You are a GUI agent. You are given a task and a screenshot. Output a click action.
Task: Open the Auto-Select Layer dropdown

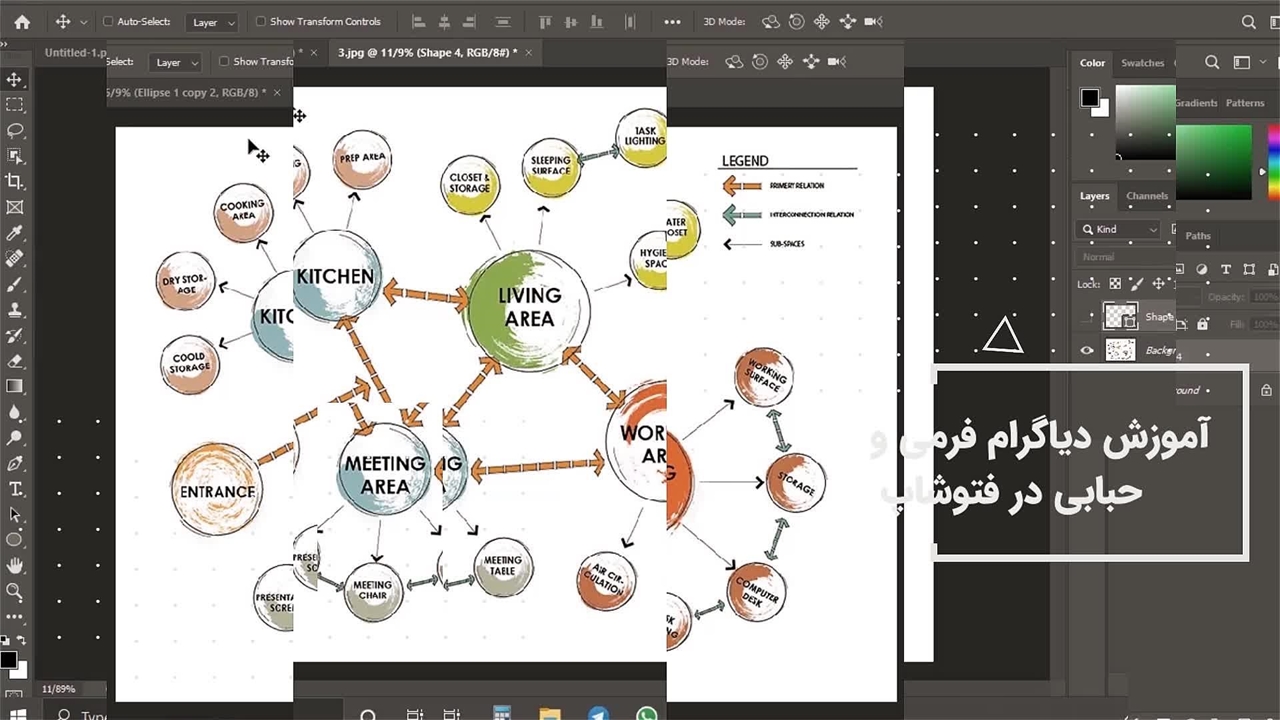point(214,22)
